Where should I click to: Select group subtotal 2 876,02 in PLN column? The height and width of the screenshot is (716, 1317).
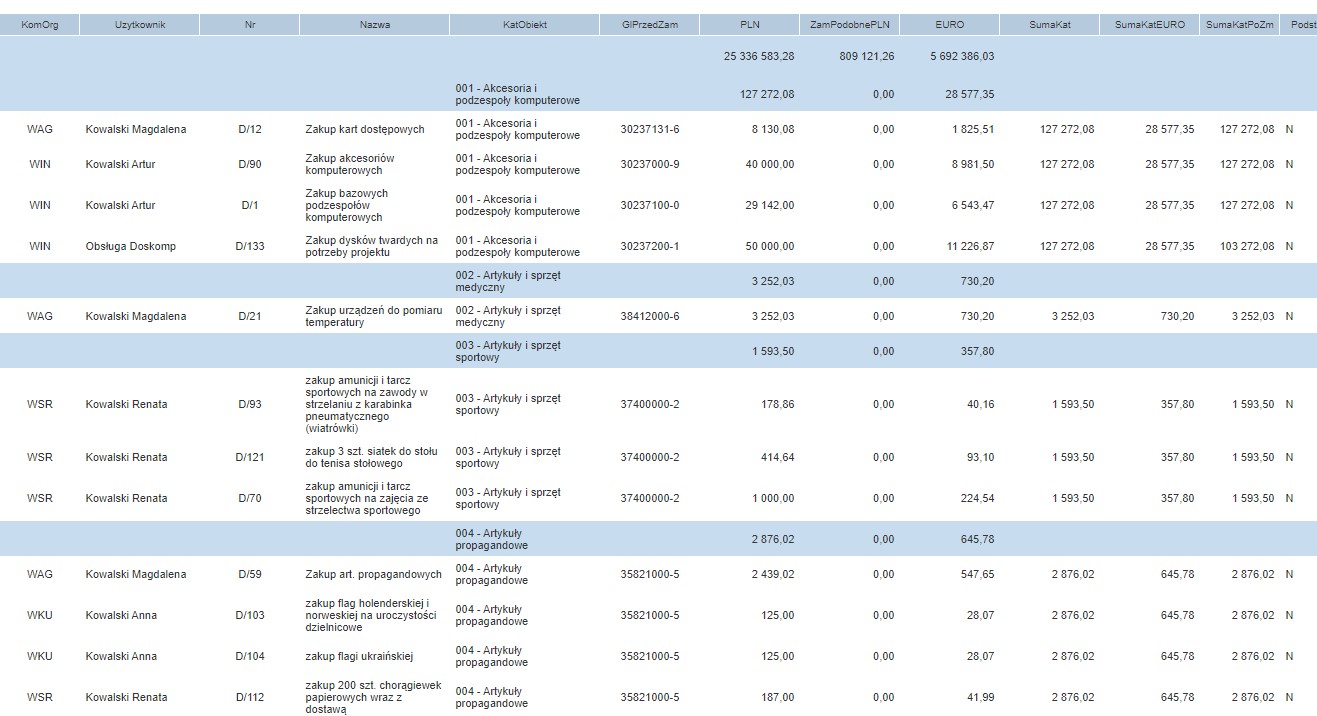(774, 539)
